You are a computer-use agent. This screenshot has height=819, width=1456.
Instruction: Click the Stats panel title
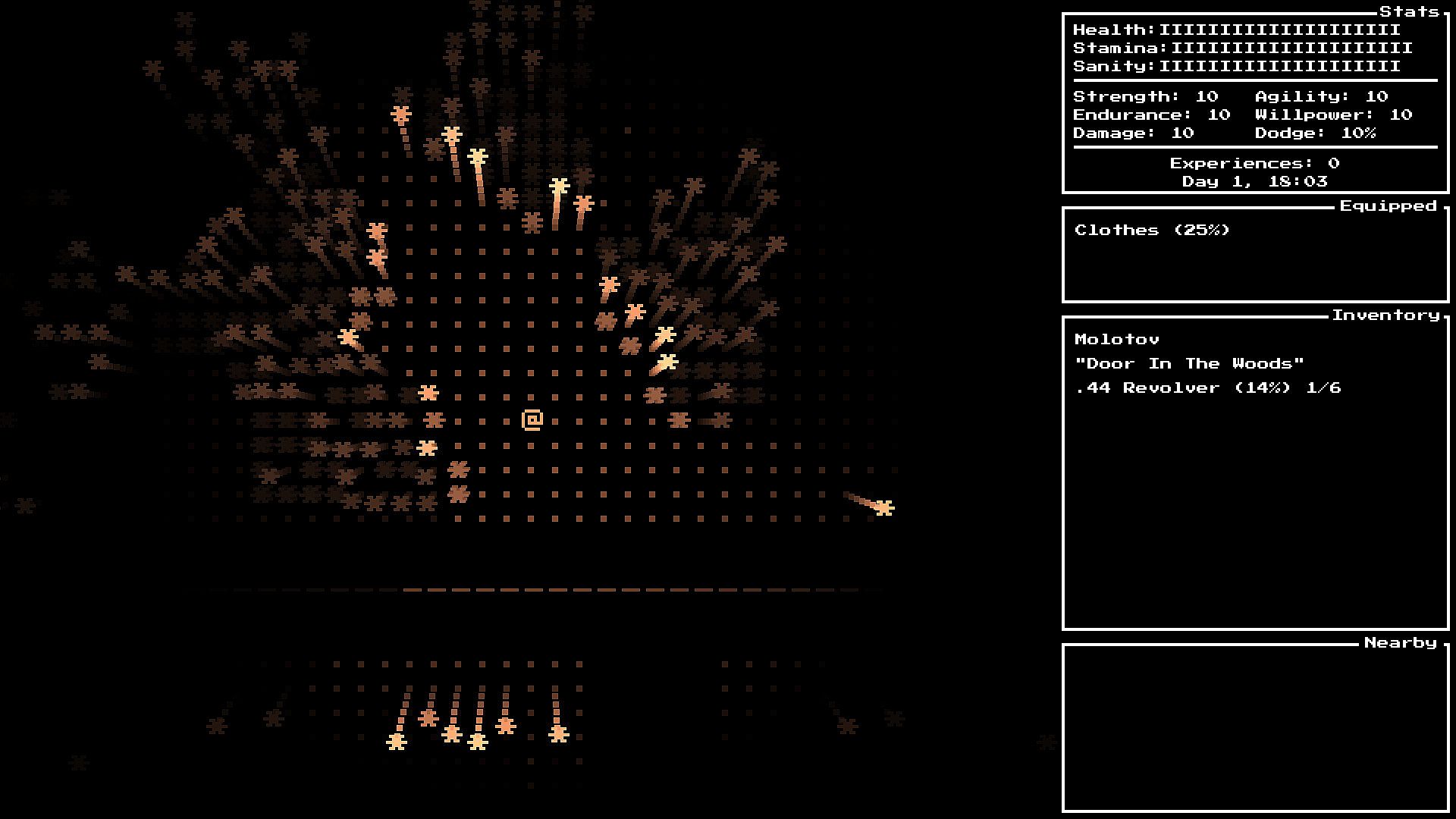click(x=1409, y=11)
